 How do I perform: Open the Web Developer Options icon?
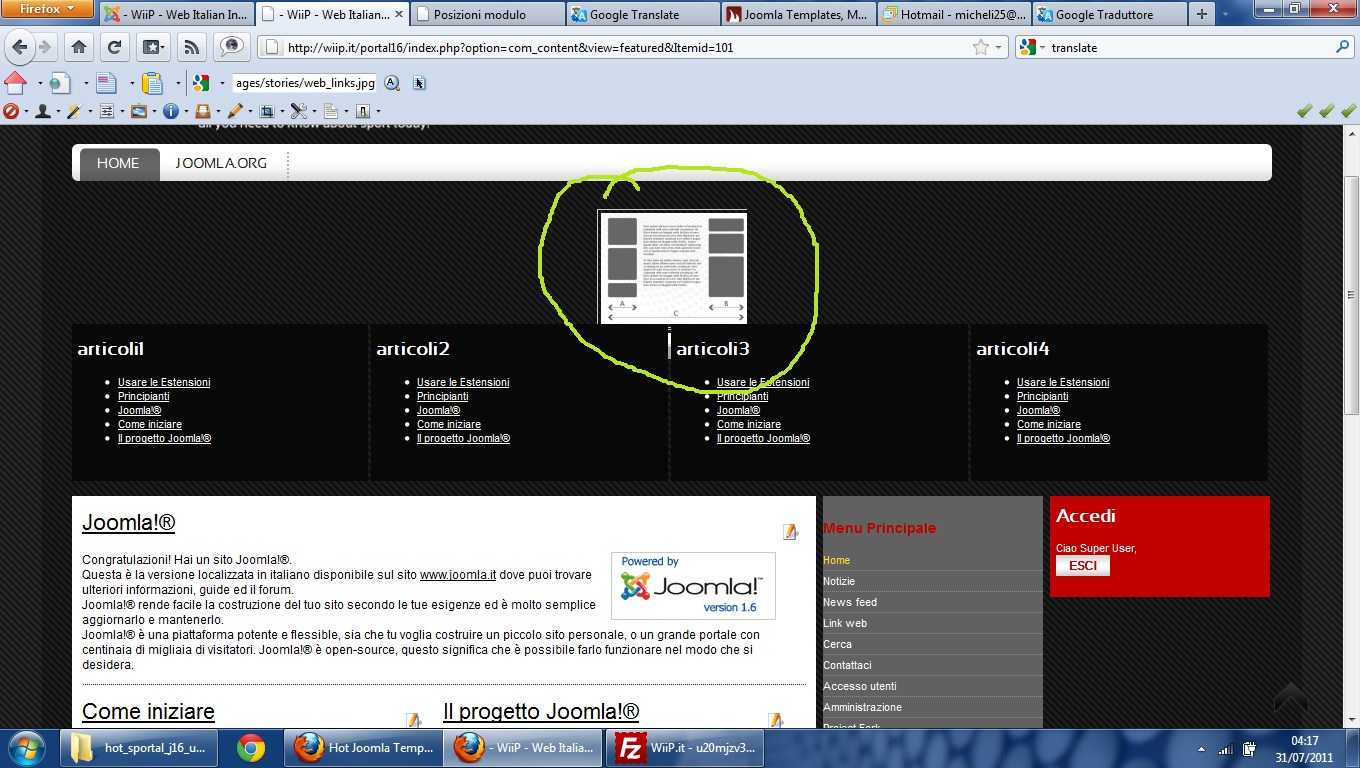coord(362,111)
